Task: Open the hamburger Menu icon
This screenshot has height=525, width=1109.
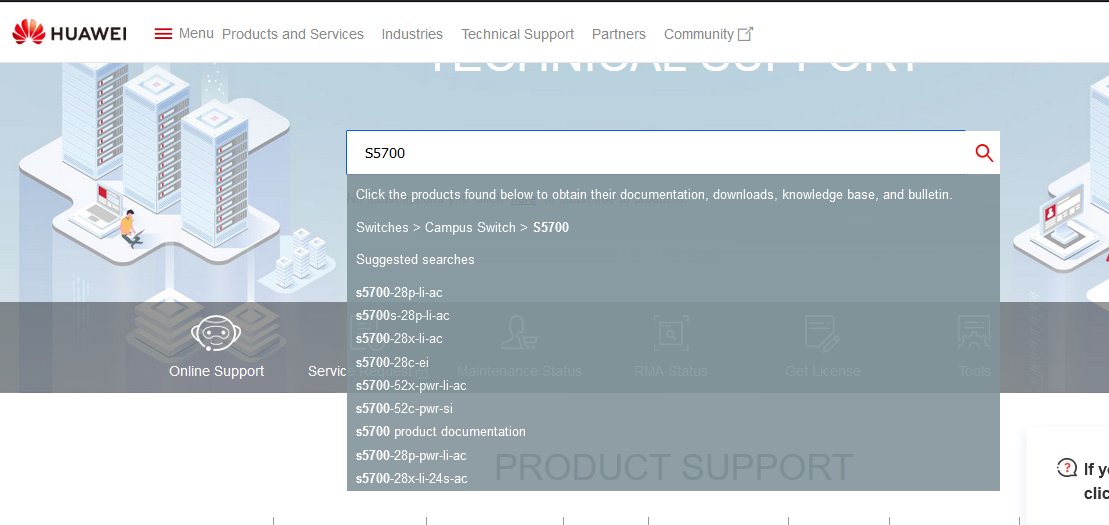Action: 163,33
